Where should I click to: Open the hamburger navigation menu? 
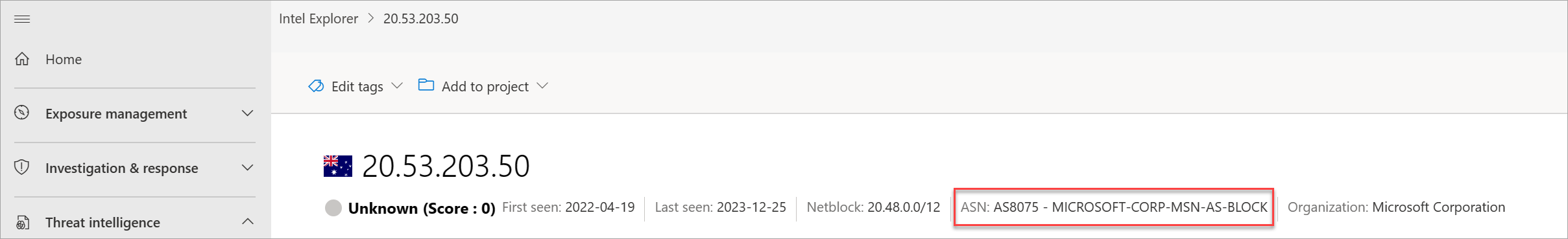[x=22, y=19]
